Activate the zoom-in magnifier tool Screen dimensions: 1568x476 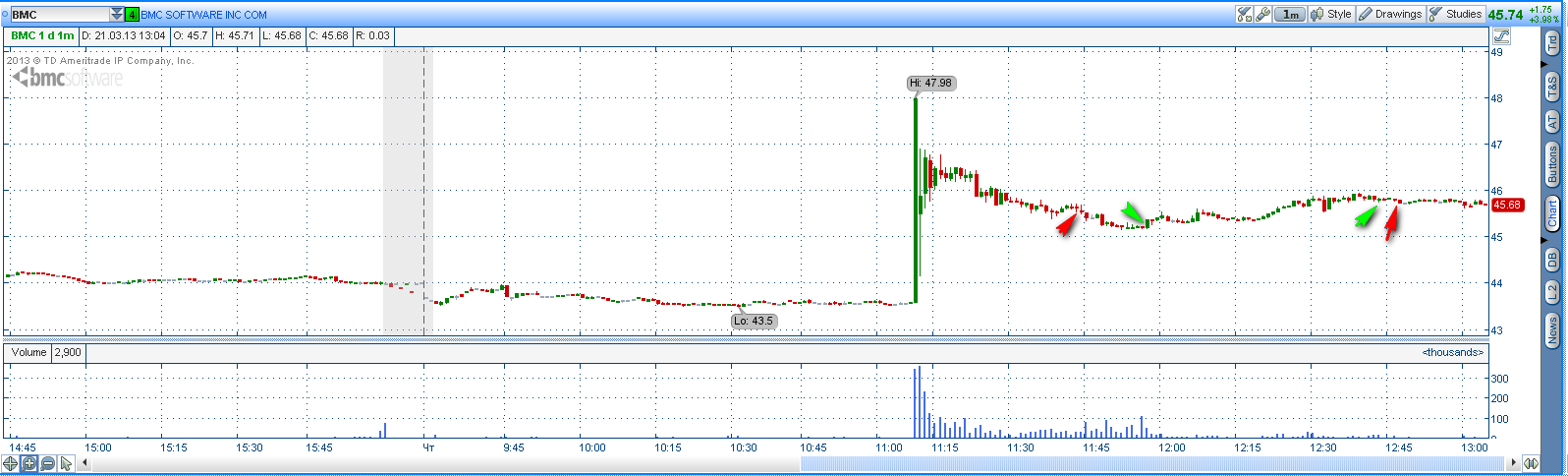(28, 463)
